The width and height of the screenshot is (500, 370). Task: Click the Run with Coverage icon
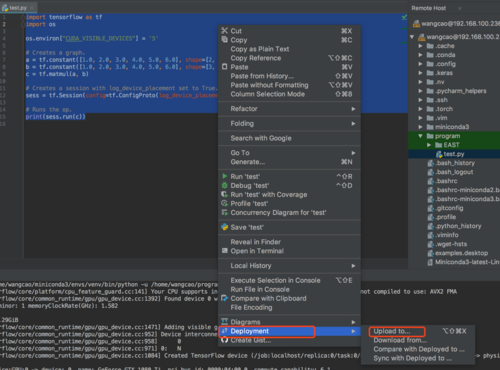tap(225, 194)
